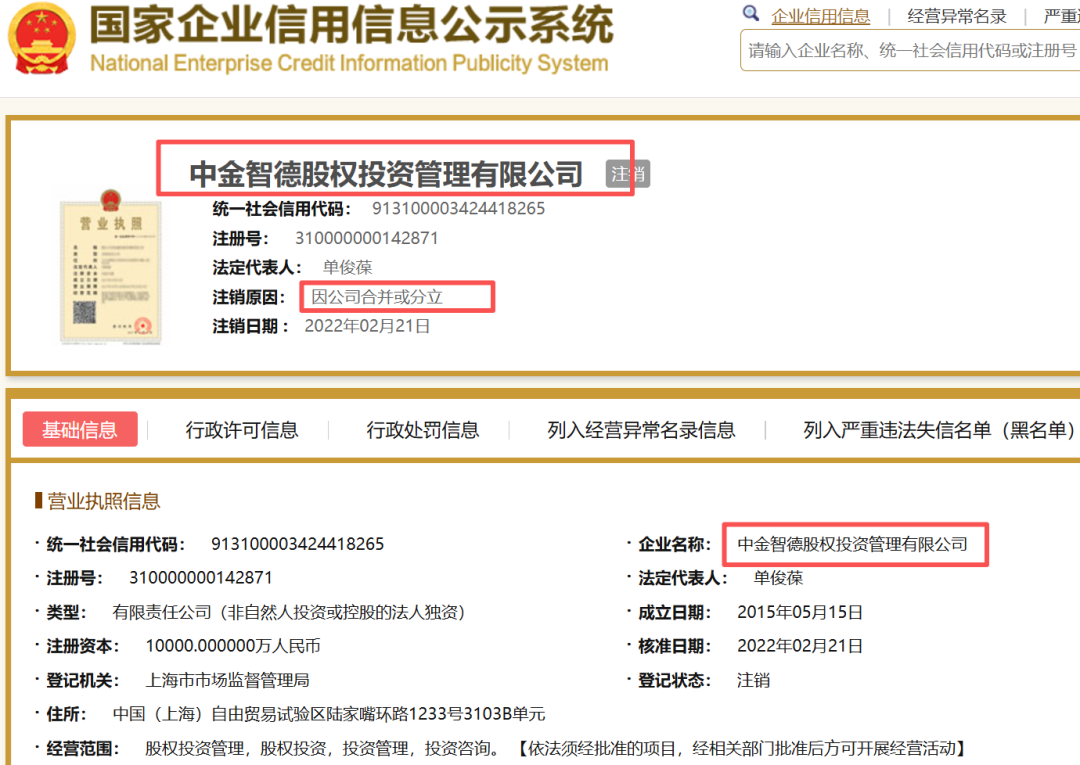Image resolution: width=1080 pixels, height=765 pixels.
Task: Open the 行政许可信息 tab
Action: (242, 430)
